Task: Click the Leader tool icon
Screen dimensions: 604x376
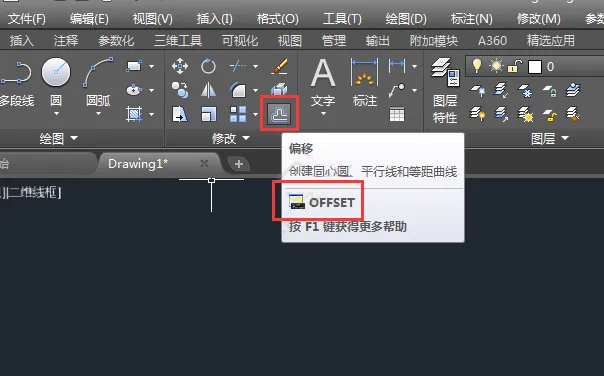Action: [x=397, y=90]
